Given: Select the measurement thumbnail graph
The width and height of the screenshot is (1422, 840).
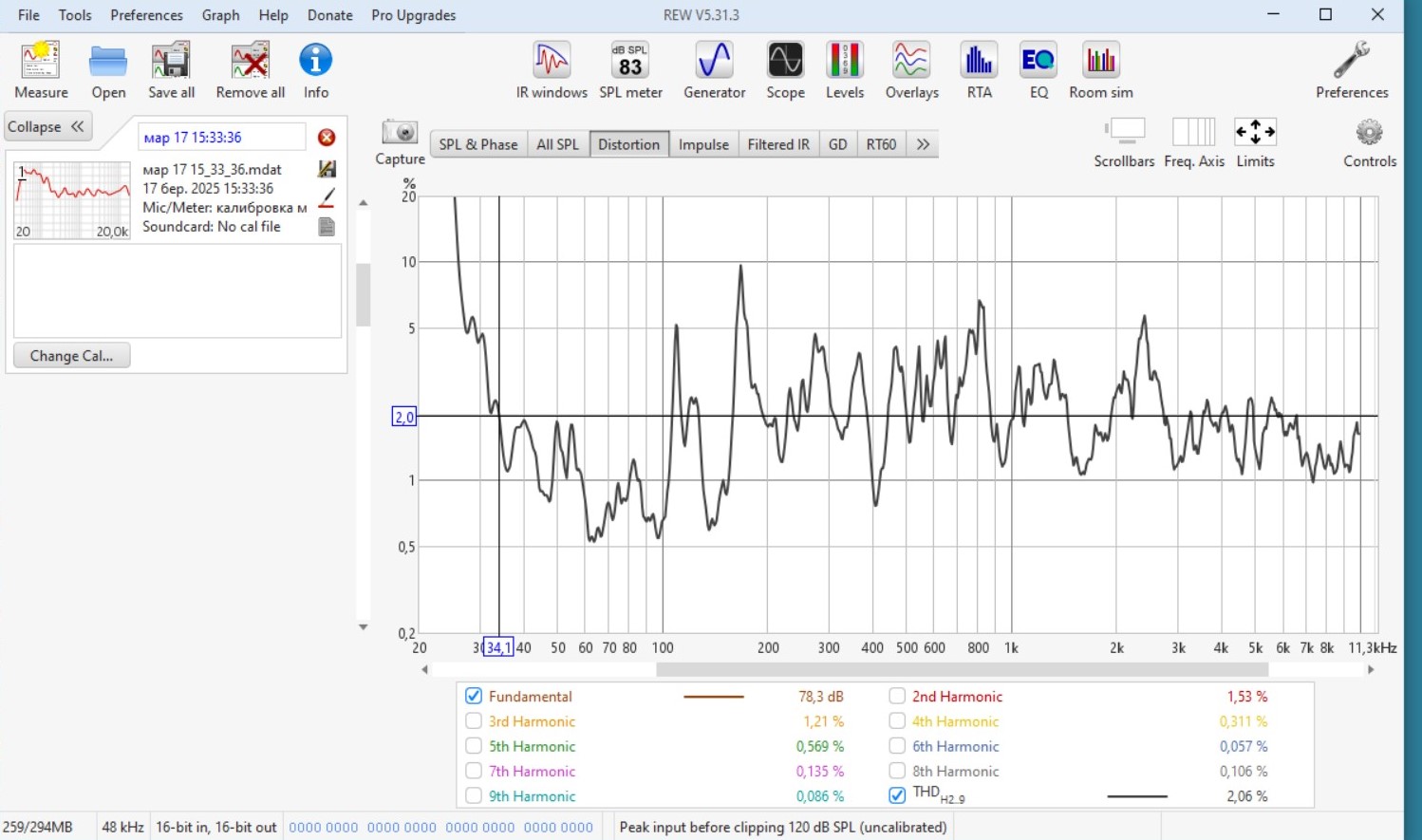Looking at the screenshot, I should tap(71, 199).
